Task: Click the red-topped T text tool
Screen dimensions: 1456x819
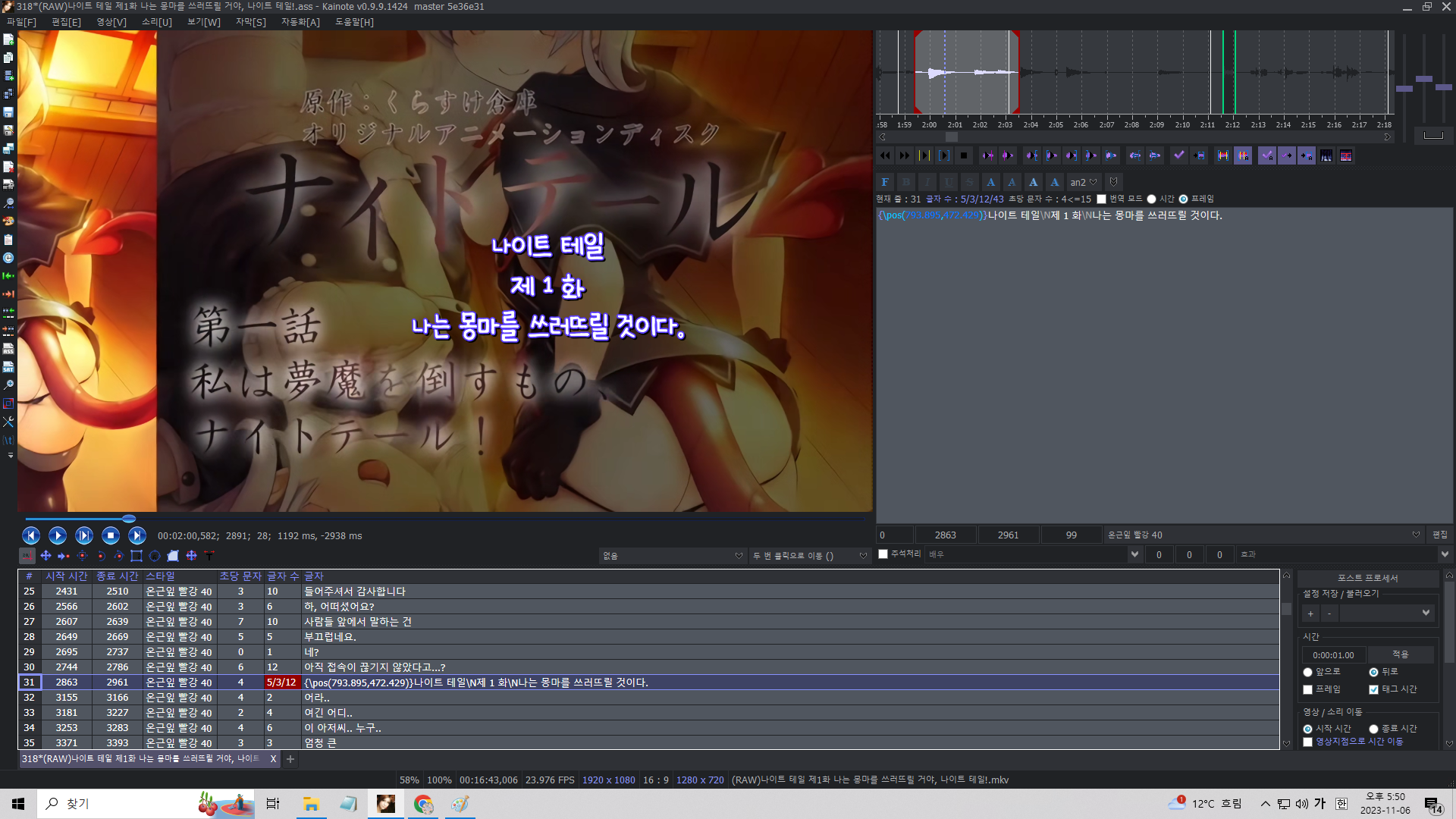Action: click(209, 556)
